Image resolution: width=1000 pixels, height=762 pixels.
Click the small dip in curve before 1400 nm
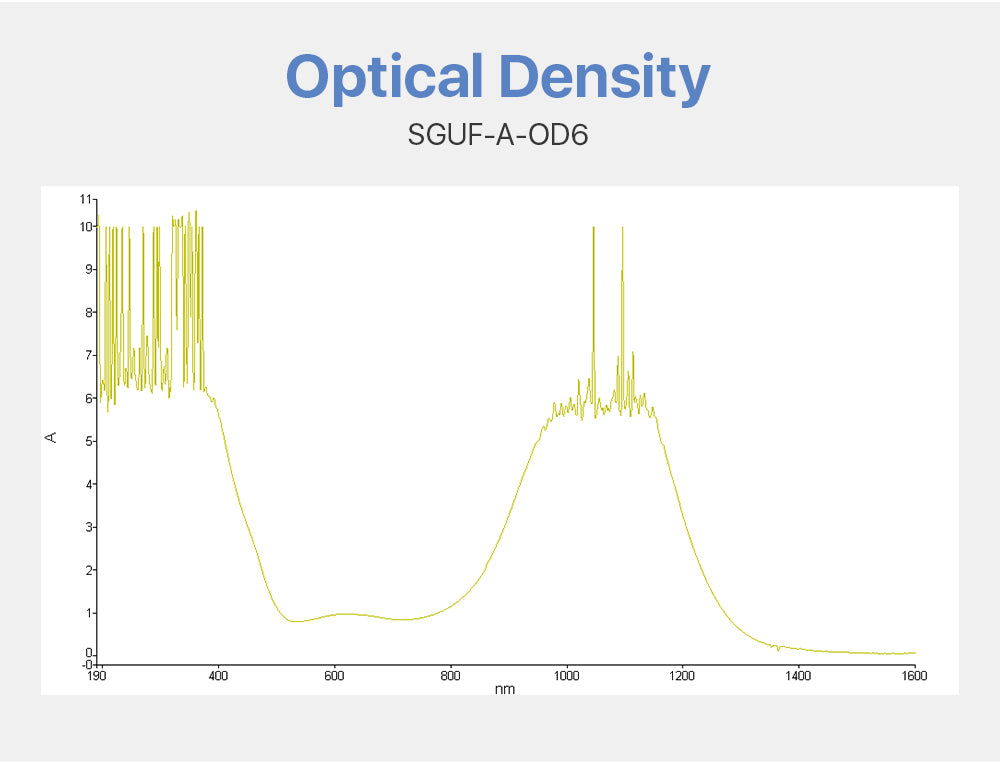778,650
